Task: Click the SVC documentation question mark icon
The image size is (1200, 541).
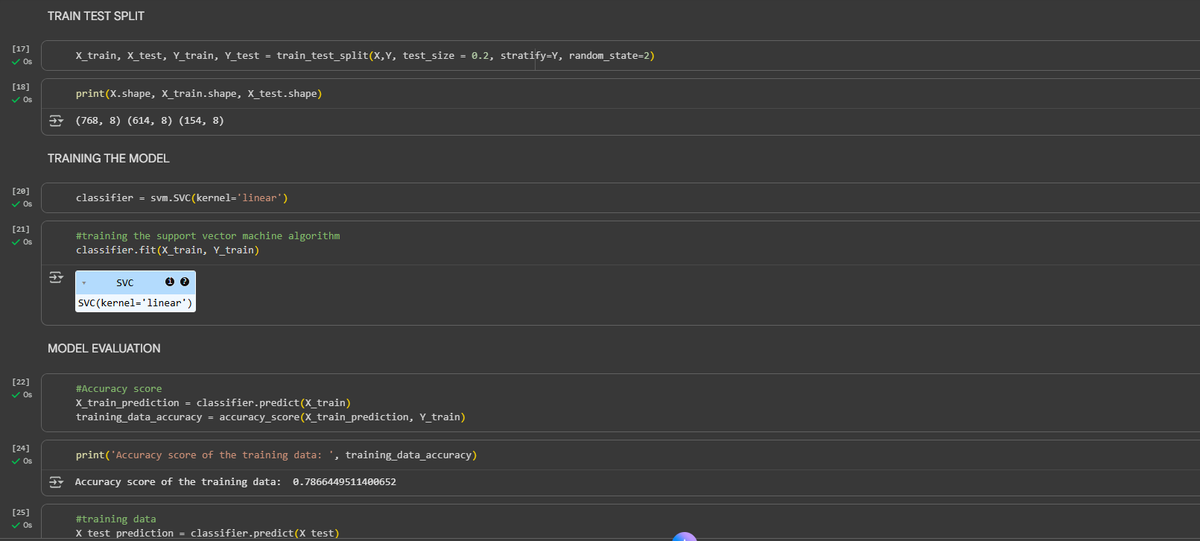Action: 184,283
